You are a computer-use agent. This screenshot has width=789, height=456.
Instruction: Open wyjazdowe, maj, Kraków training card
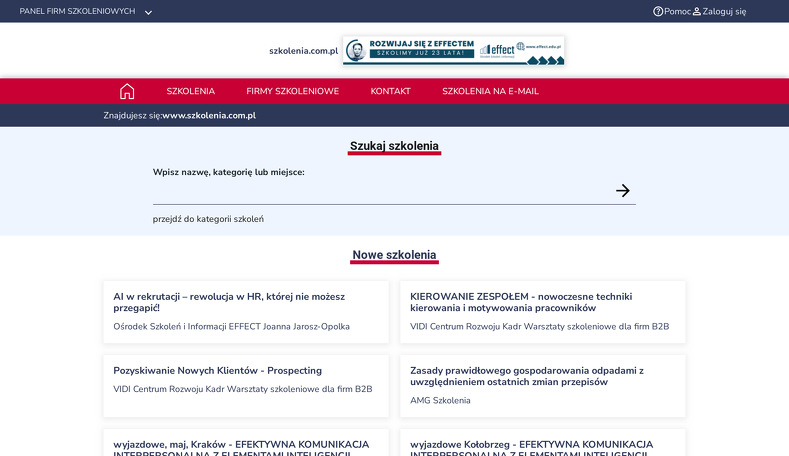point(246,443)
